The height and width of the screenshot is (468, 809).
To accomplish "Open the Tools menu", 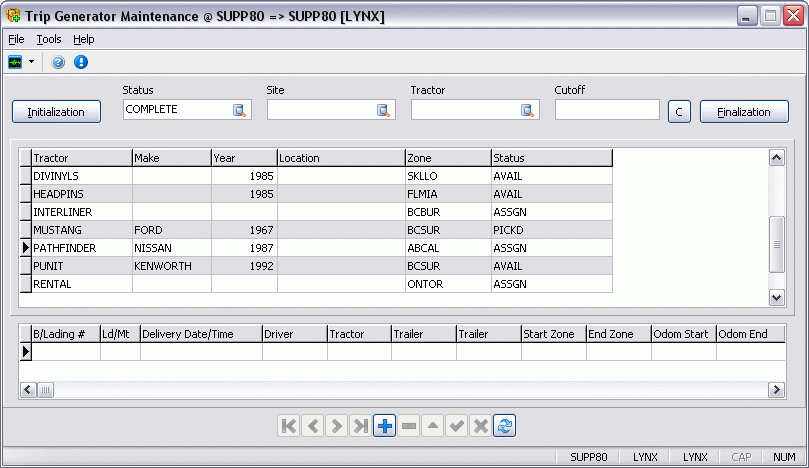I will pyautogui.click(x=49, y=39).
